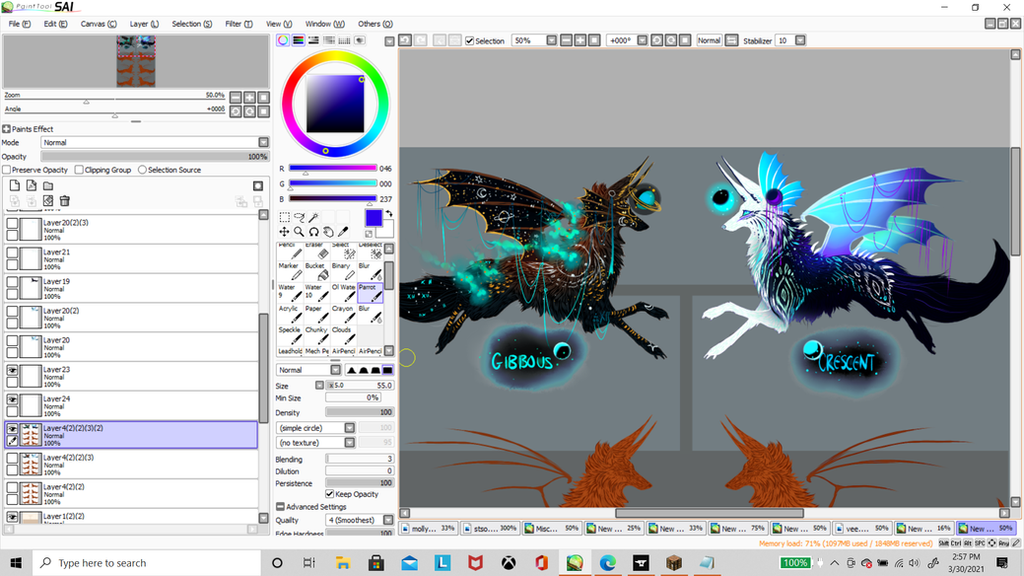Hide Layer24 using its eye icon
Image resolution: width=1024 pixels, height=576 pixels.
(x=12, y=400)
